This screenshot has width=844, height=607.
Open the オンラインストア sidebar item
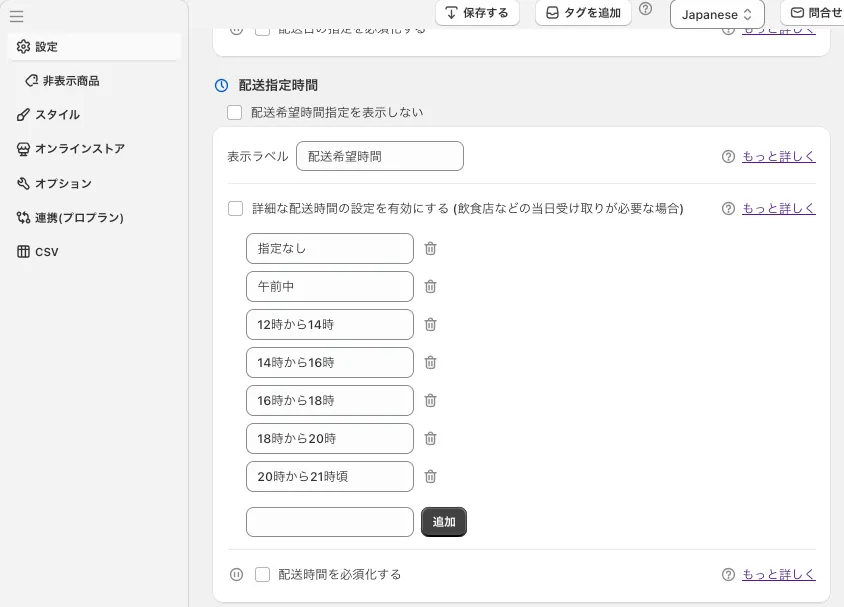[79, 149]
